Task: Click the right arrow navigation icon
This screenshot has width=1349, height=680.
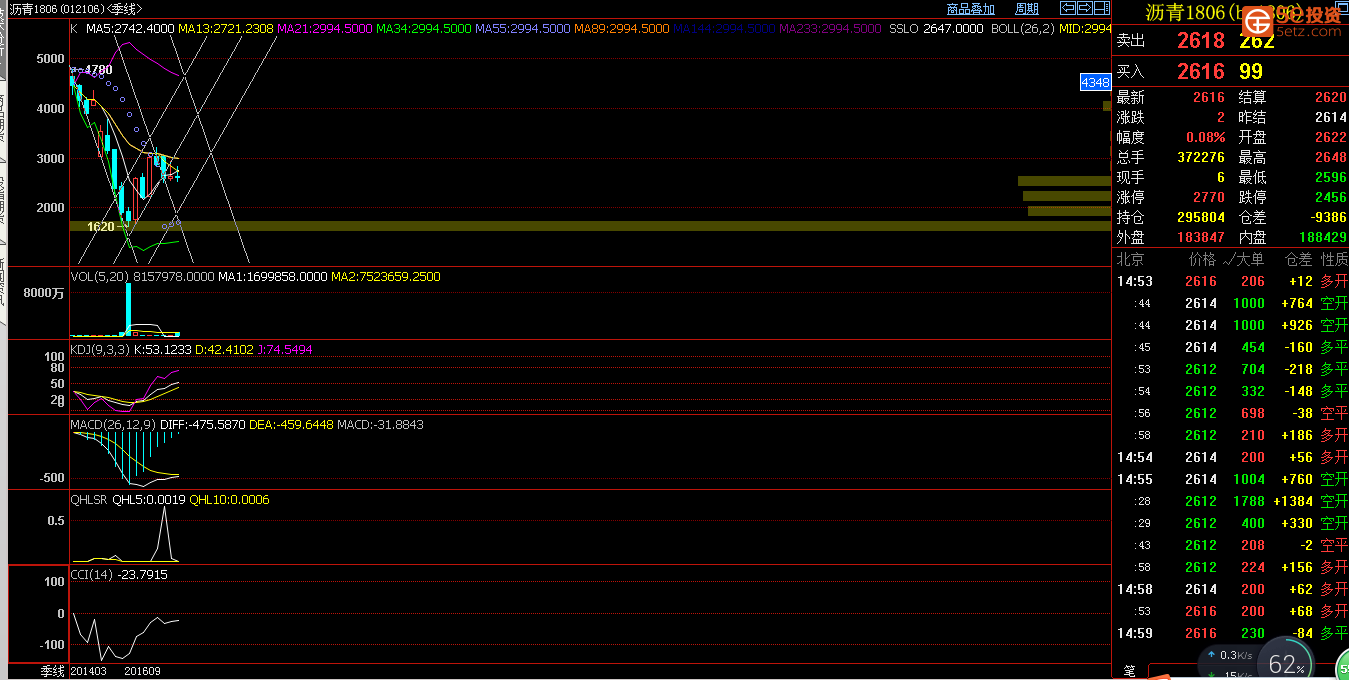Action: coord(1083,9)
